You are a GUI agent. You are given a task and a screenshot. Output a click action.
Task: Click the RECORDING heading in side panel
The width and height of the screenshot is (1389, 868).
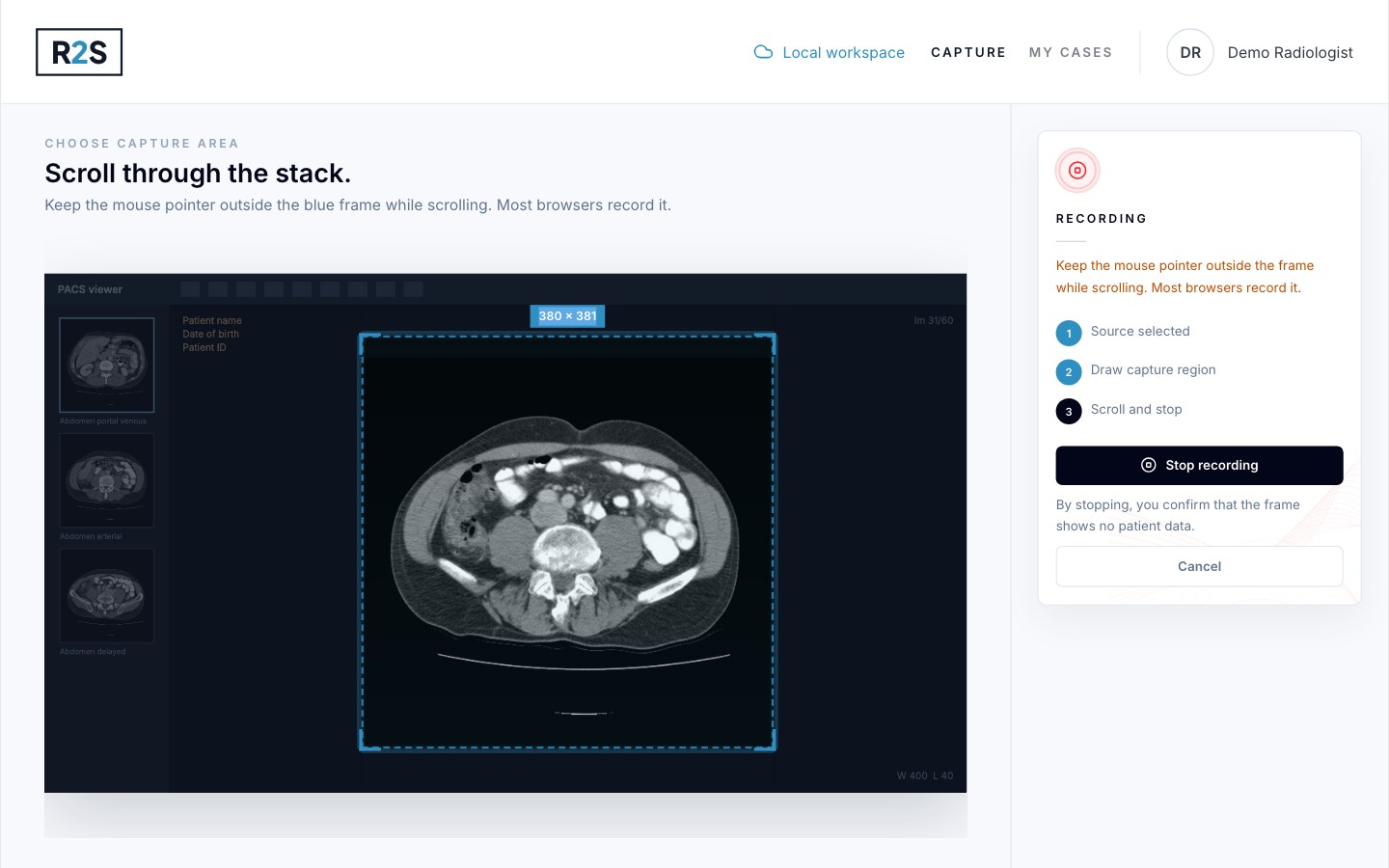pos(1102,219)
